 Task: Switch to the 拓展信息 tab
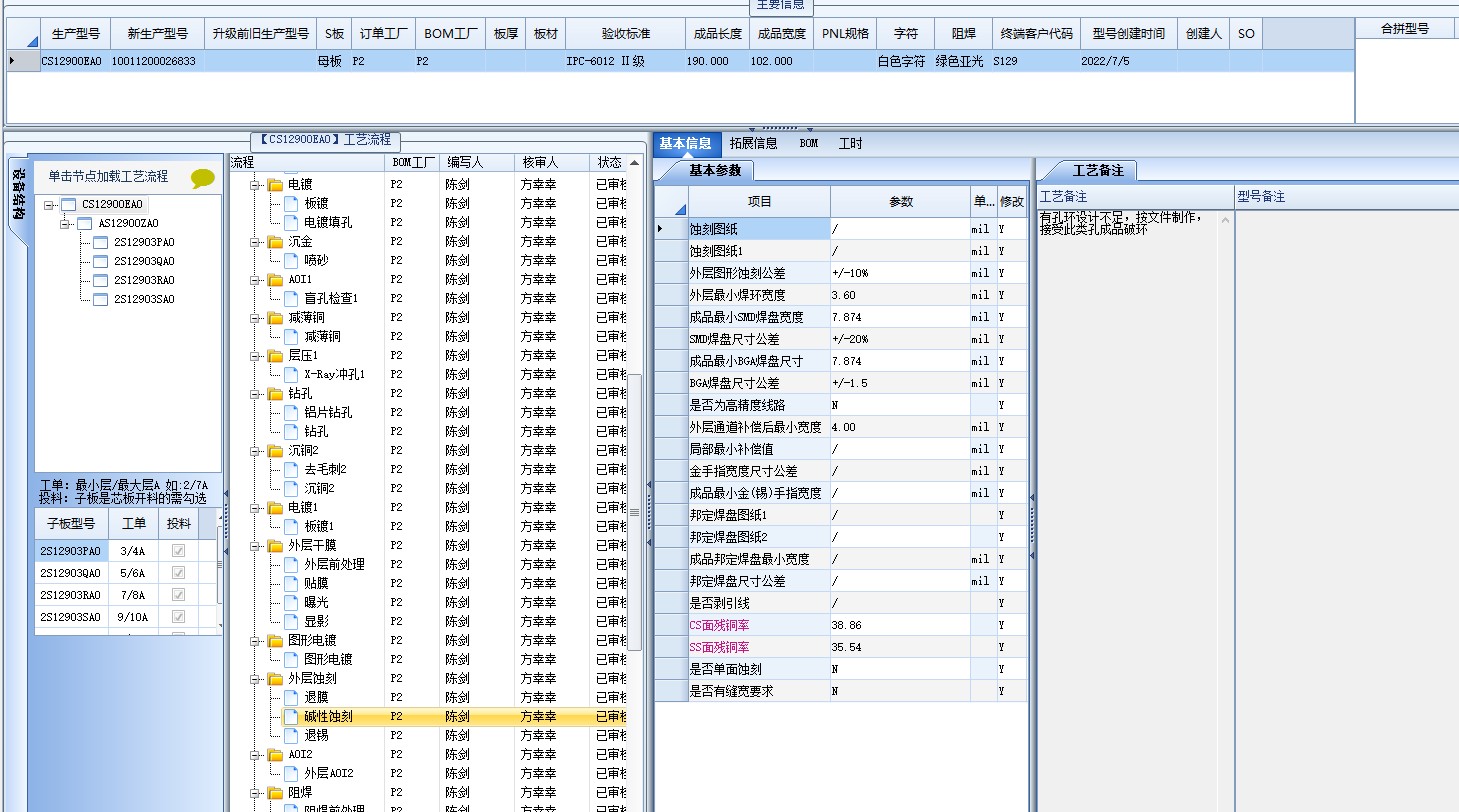pyautogui.click(x=753, y=143)
